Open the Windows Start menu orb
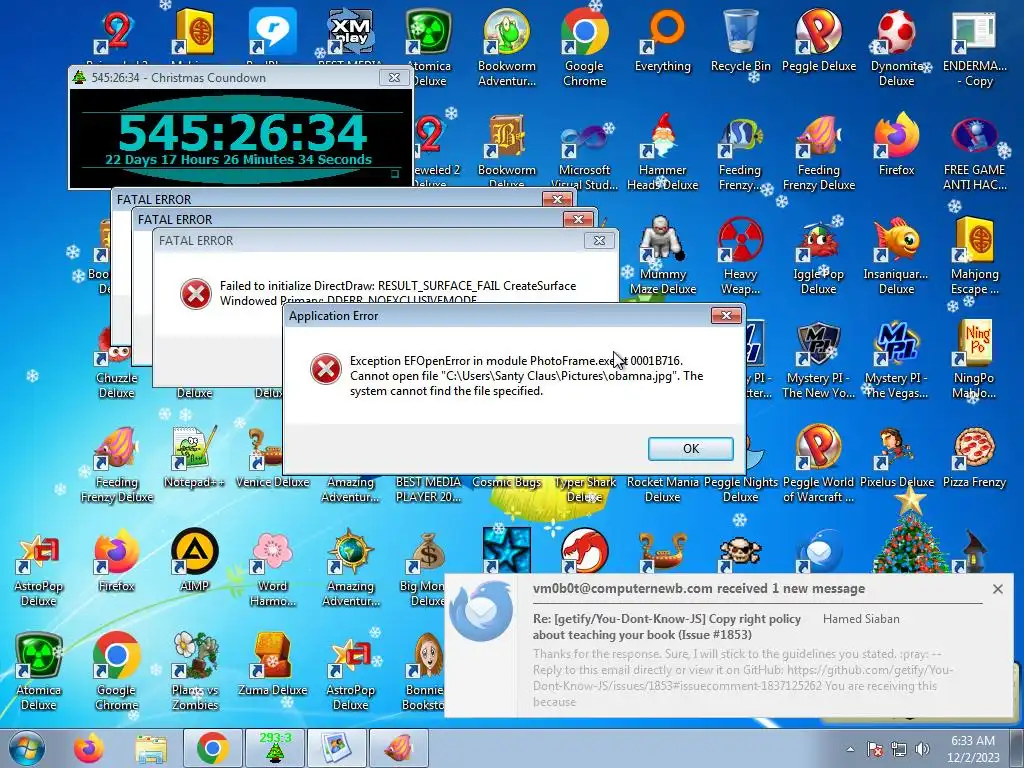The image size is (1024, 768). point(26,748)
